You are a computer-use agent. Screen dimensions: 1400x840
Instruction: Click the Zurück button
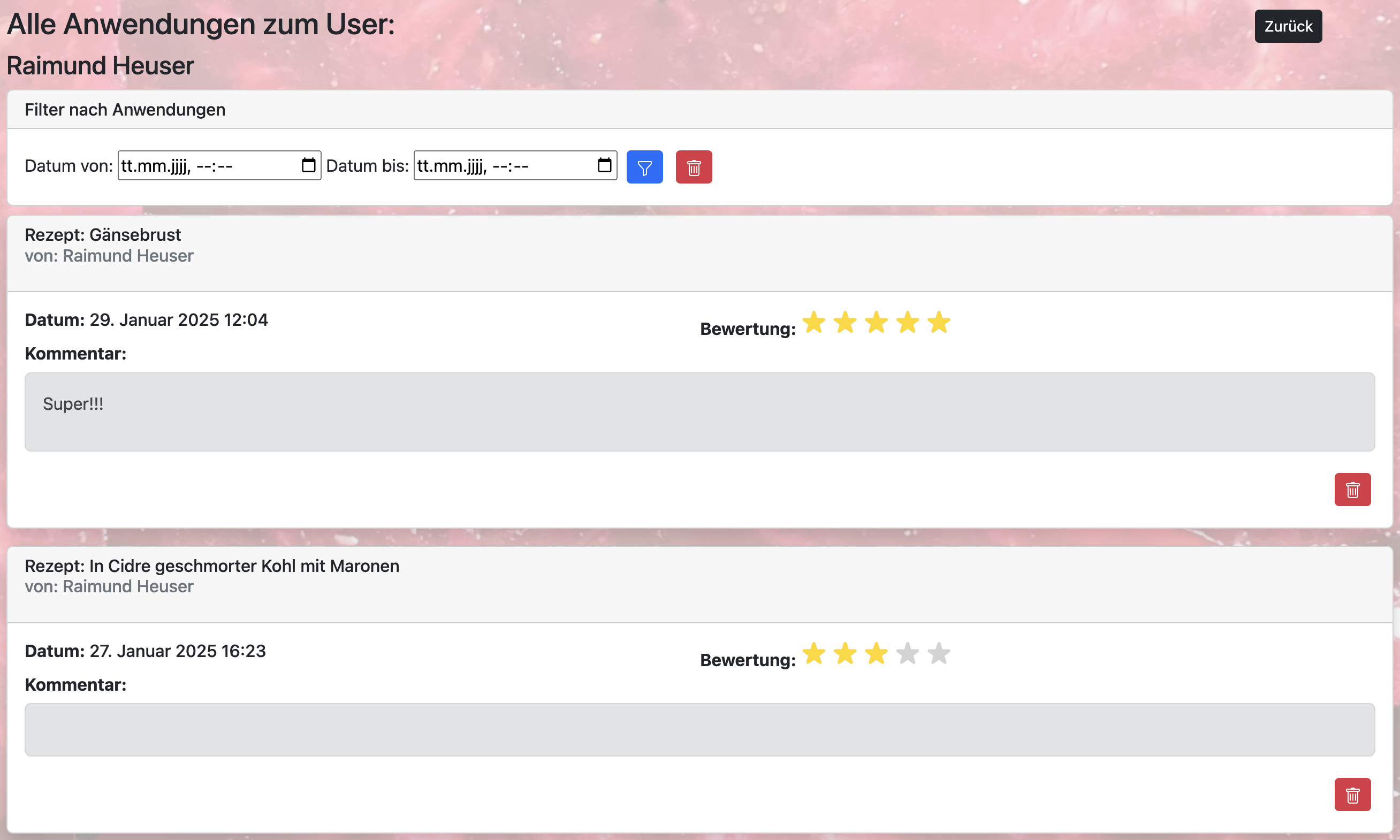[1288, 26]
